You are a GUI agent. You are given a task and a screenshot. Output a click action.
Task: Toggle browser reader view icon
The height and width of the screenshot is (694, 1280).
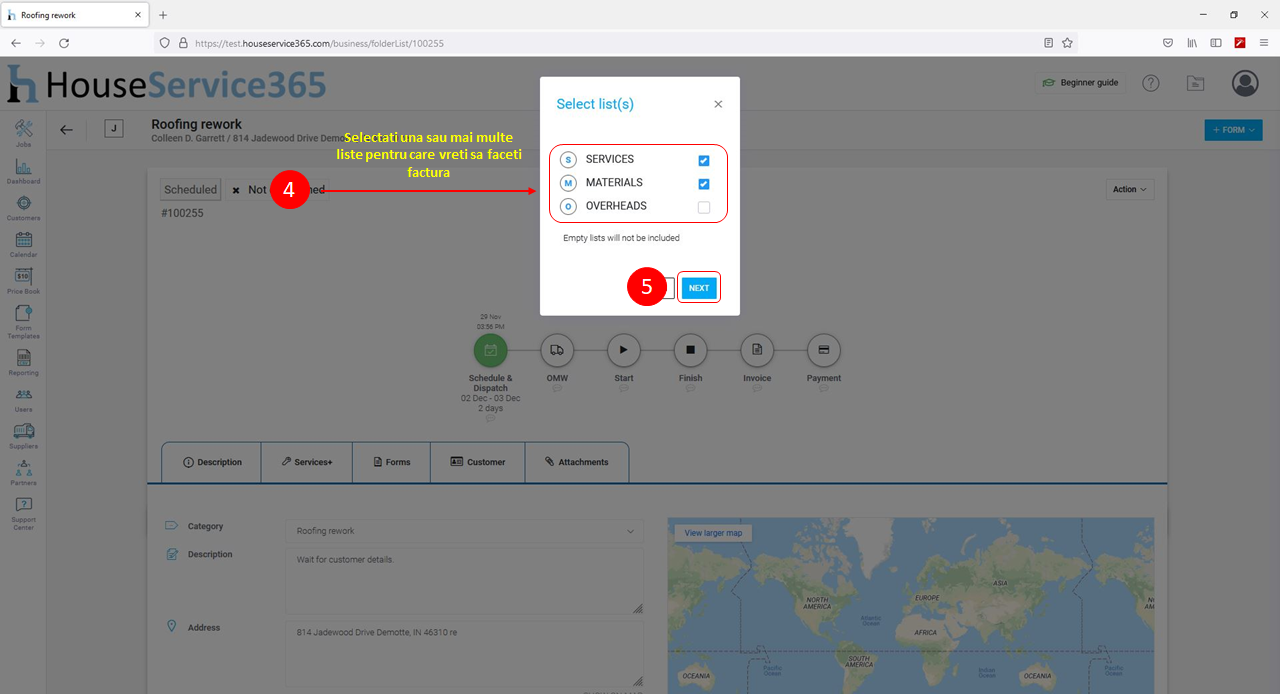click(1048, 43)
